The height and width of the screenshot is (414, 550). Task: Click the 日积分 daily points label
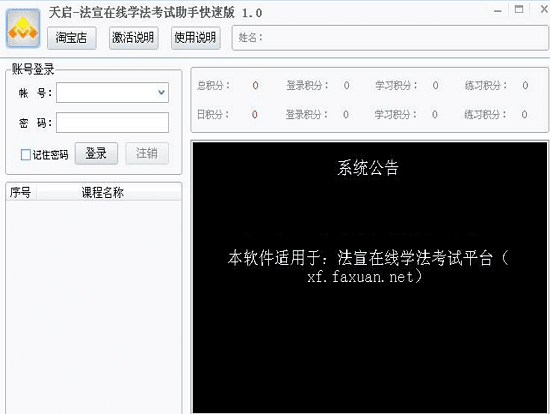coord(213,114)
